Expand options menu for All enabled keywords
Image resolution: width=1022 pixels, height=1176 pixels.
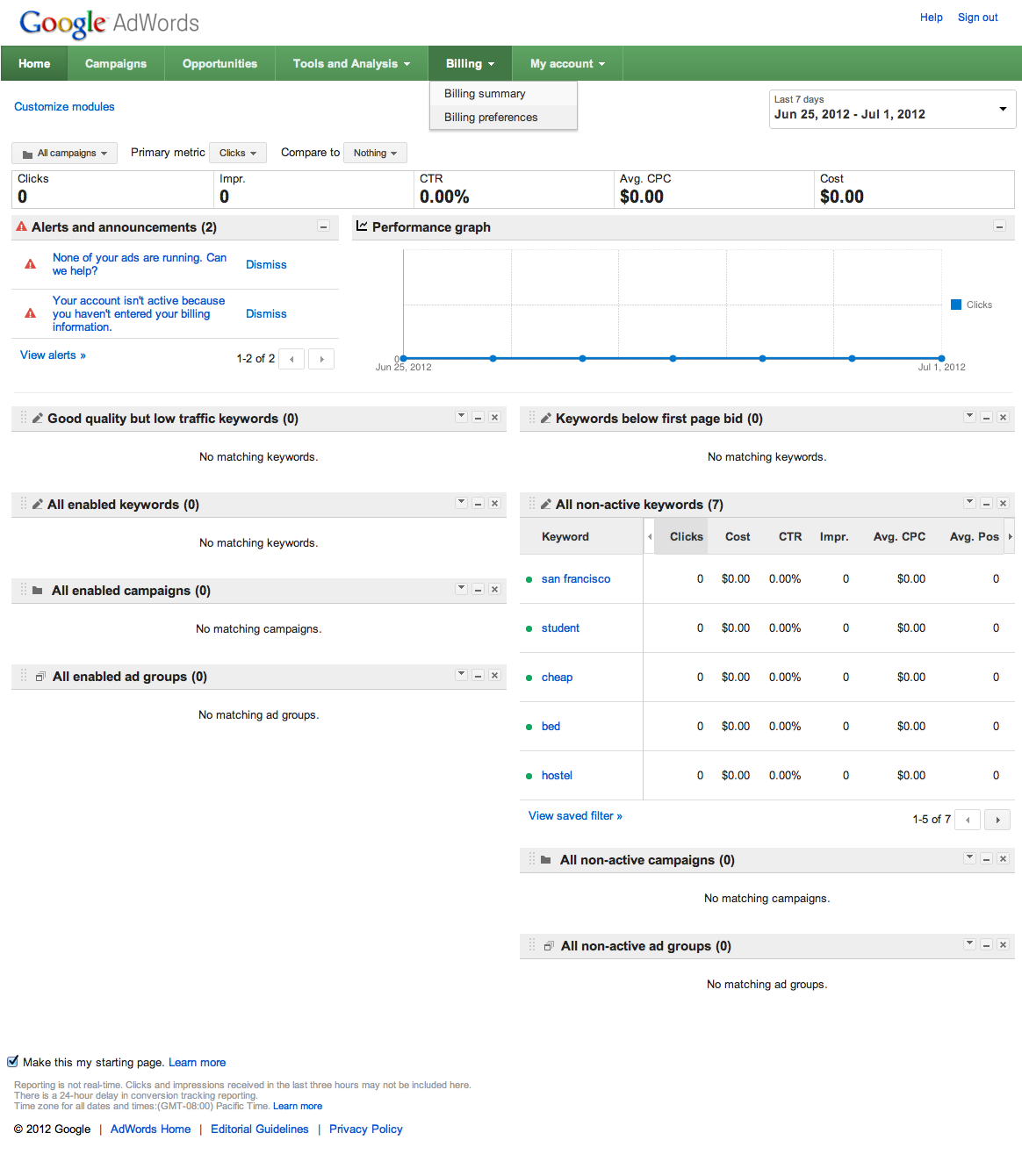tap(461, 503)
